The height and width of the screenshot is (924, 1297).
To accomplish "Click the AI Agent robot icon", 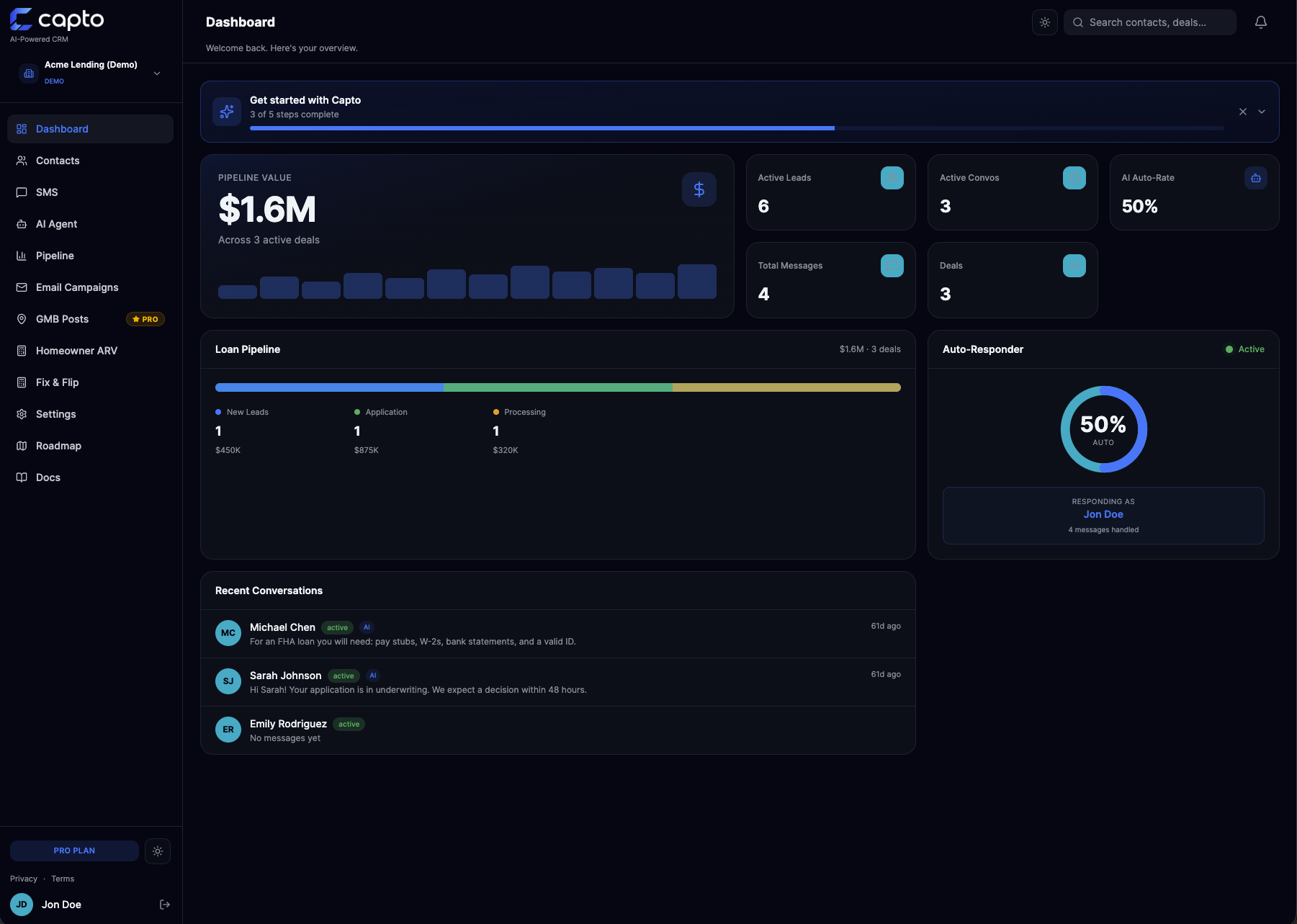I will [x=22, y=224].
